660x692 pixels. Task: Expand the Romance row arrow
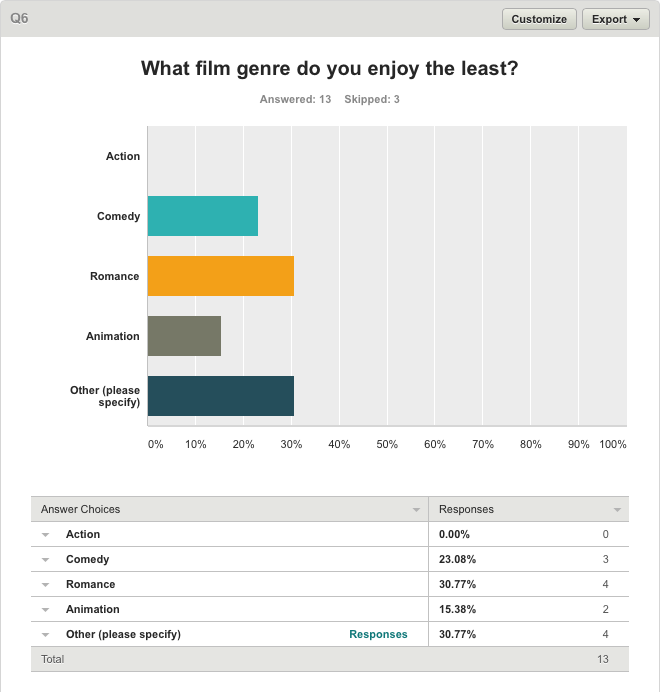click(45, 585)
